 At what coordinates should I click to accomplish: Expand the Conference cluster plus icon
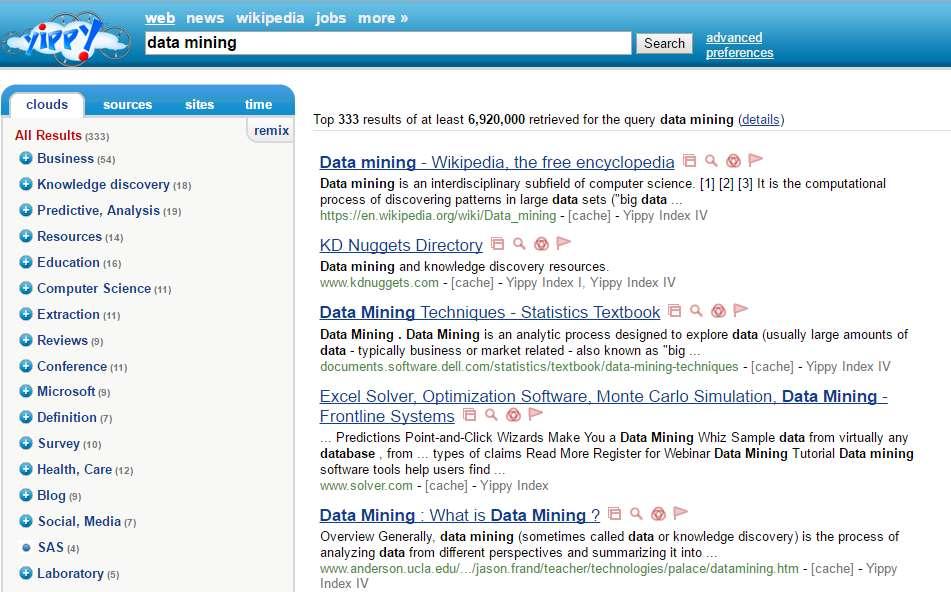[x=25, y=366]
